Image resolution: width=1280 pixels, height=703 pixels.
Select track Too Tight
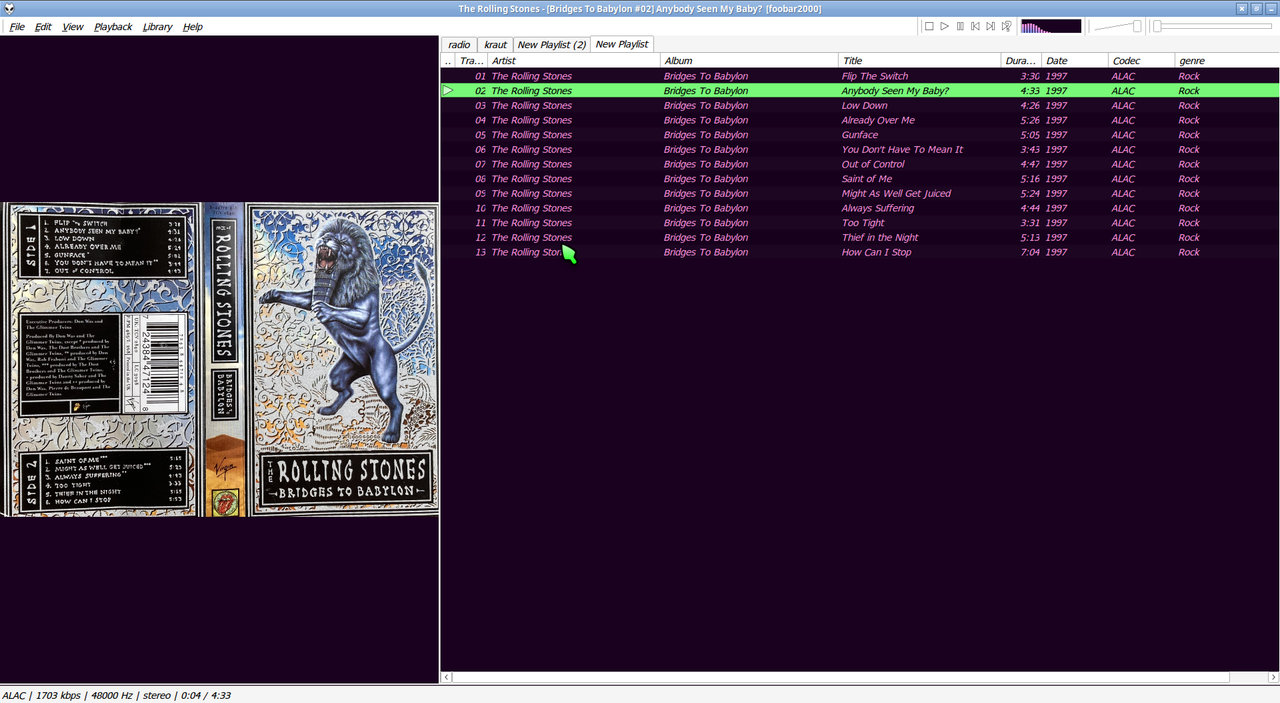tap(859, 223)
